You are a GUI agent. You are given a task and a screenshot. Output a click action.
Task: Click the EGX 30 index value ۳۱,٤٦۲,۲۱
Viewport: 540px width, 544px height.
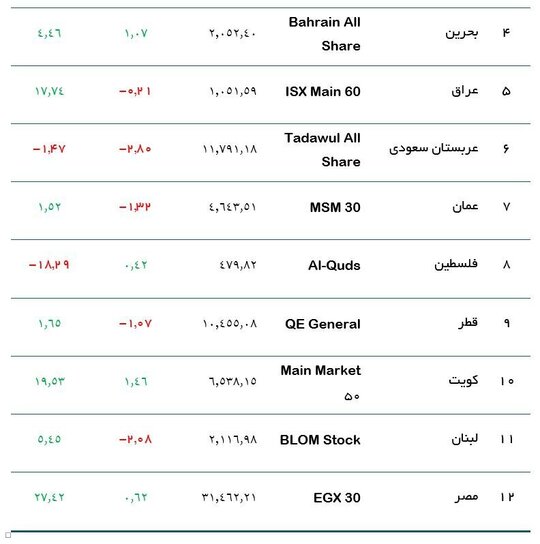(229, 498)
